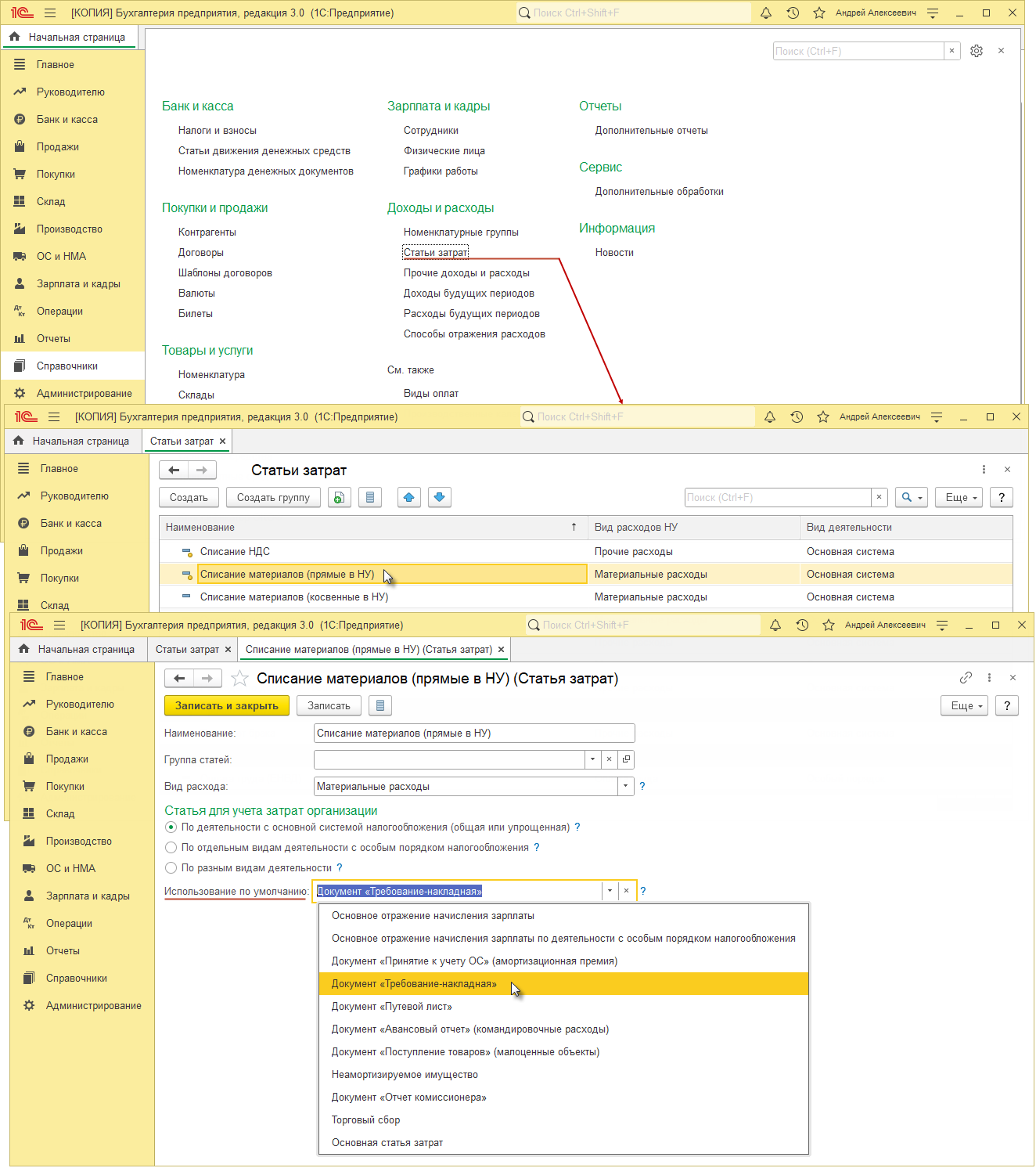The image size is (1036, 1168).
Task: Click search field in Статьи затрат list
Action: 778,497
